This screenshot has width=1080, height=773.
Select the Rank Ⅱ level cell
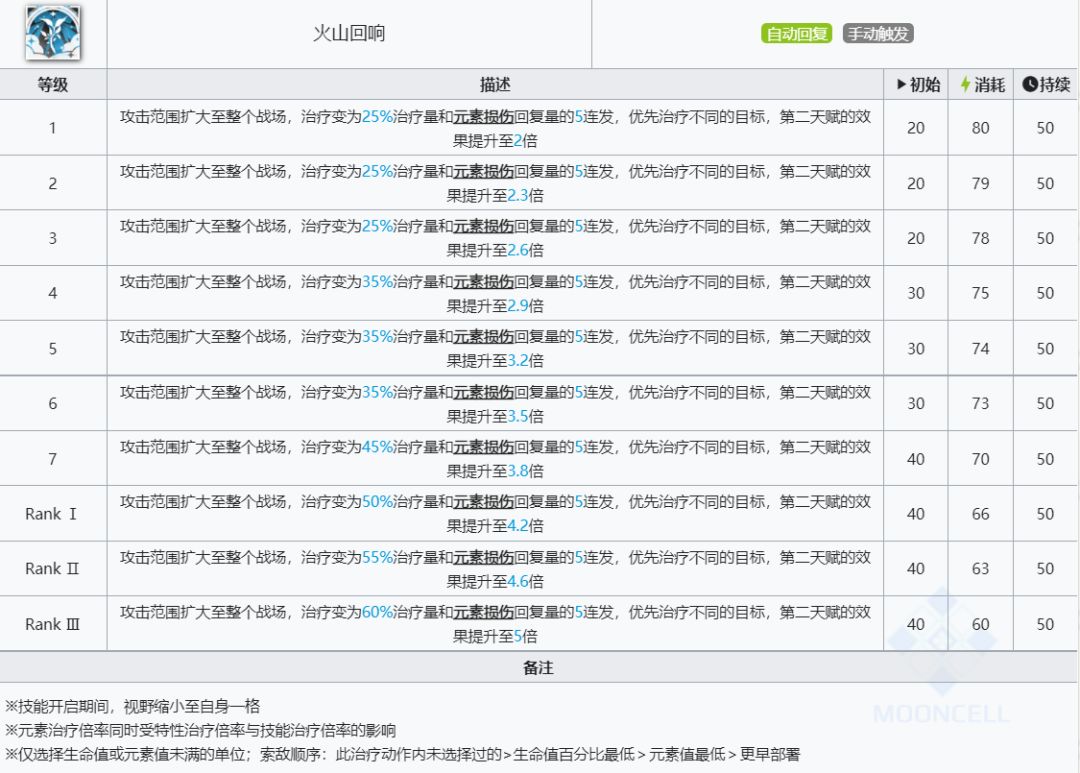pyautogui.click(x=52, y=568)
